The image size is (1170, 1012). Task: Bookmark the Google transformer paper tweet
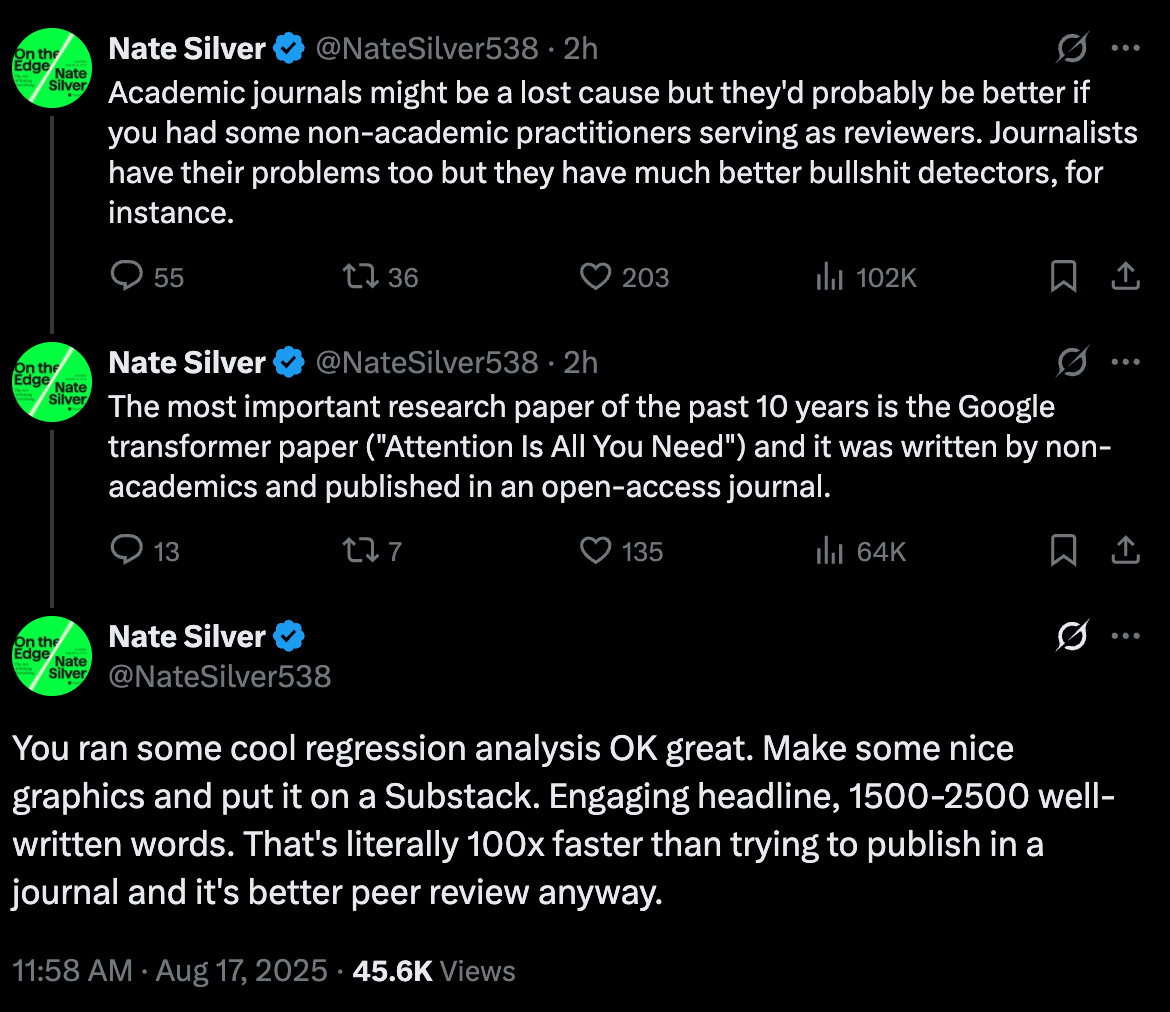point(1063,550)
